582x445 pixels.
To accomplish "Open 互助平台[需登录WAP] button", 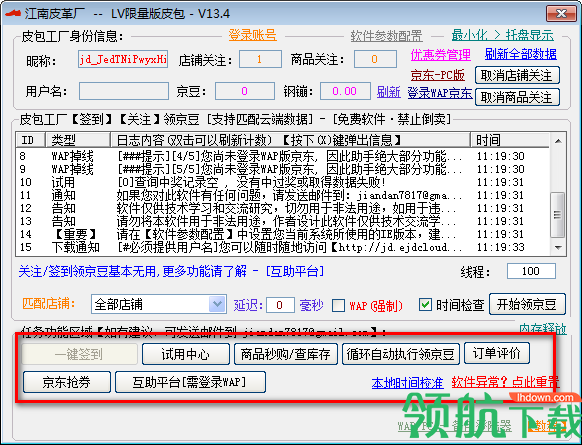I will pos(190,382).
